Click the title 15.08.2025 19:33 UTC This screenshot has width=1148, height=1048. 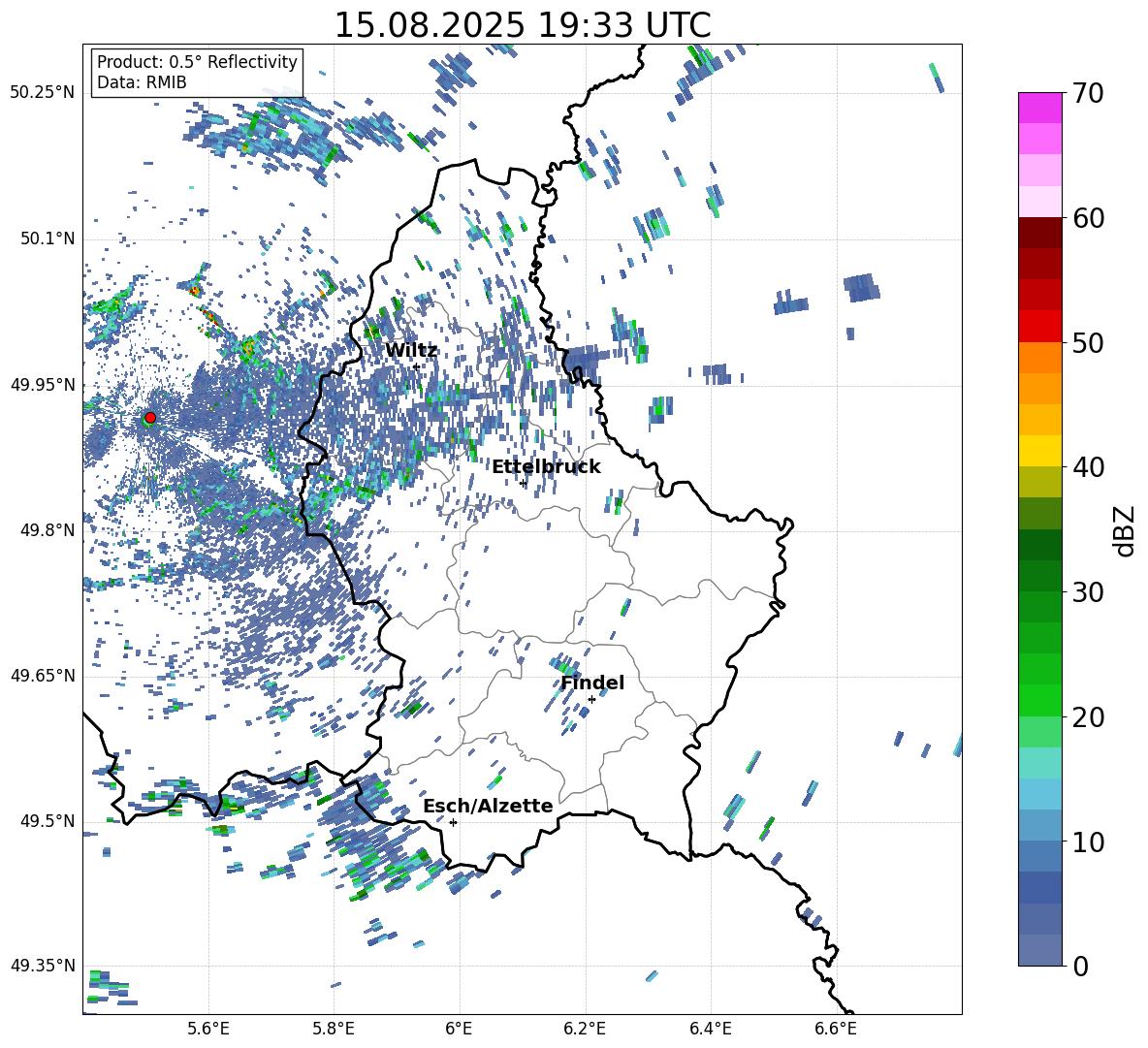[522, 25]
